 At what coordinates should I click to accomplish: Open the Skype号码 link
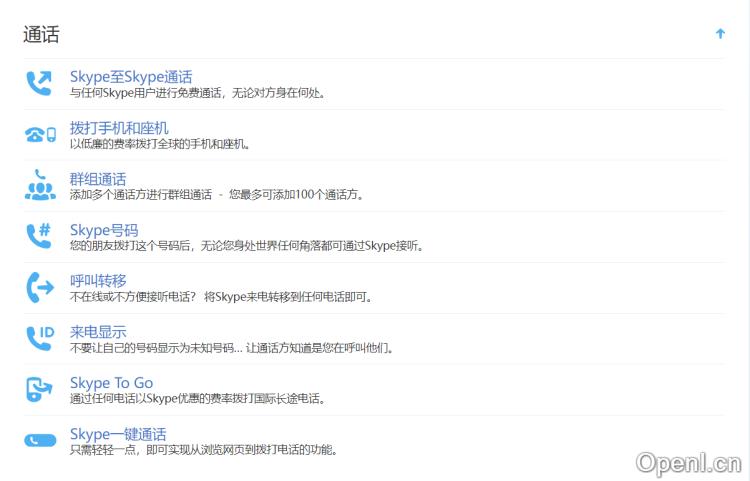tap(104, 230)
